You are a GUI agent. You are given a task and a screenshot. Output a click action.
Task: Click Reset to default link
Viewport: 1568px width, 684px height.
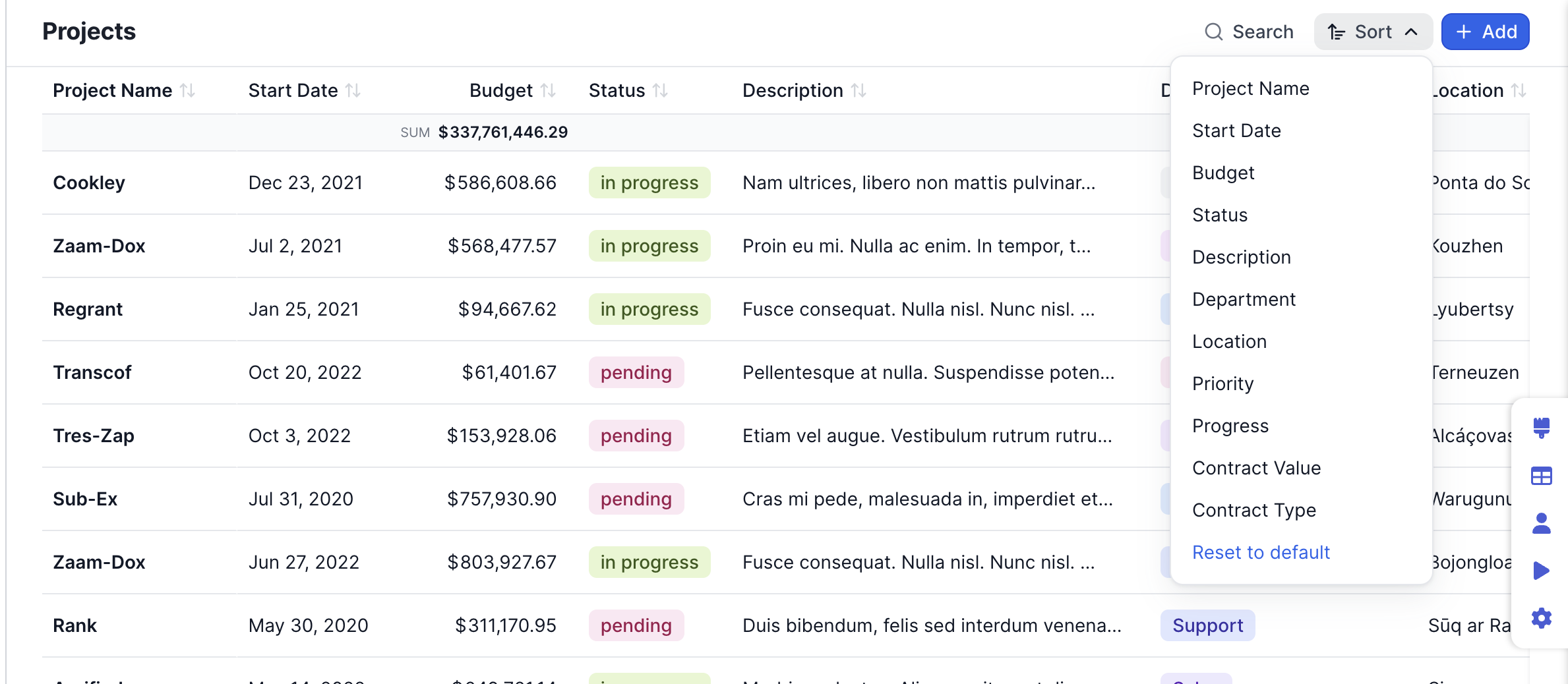[x=1261, y=552]
